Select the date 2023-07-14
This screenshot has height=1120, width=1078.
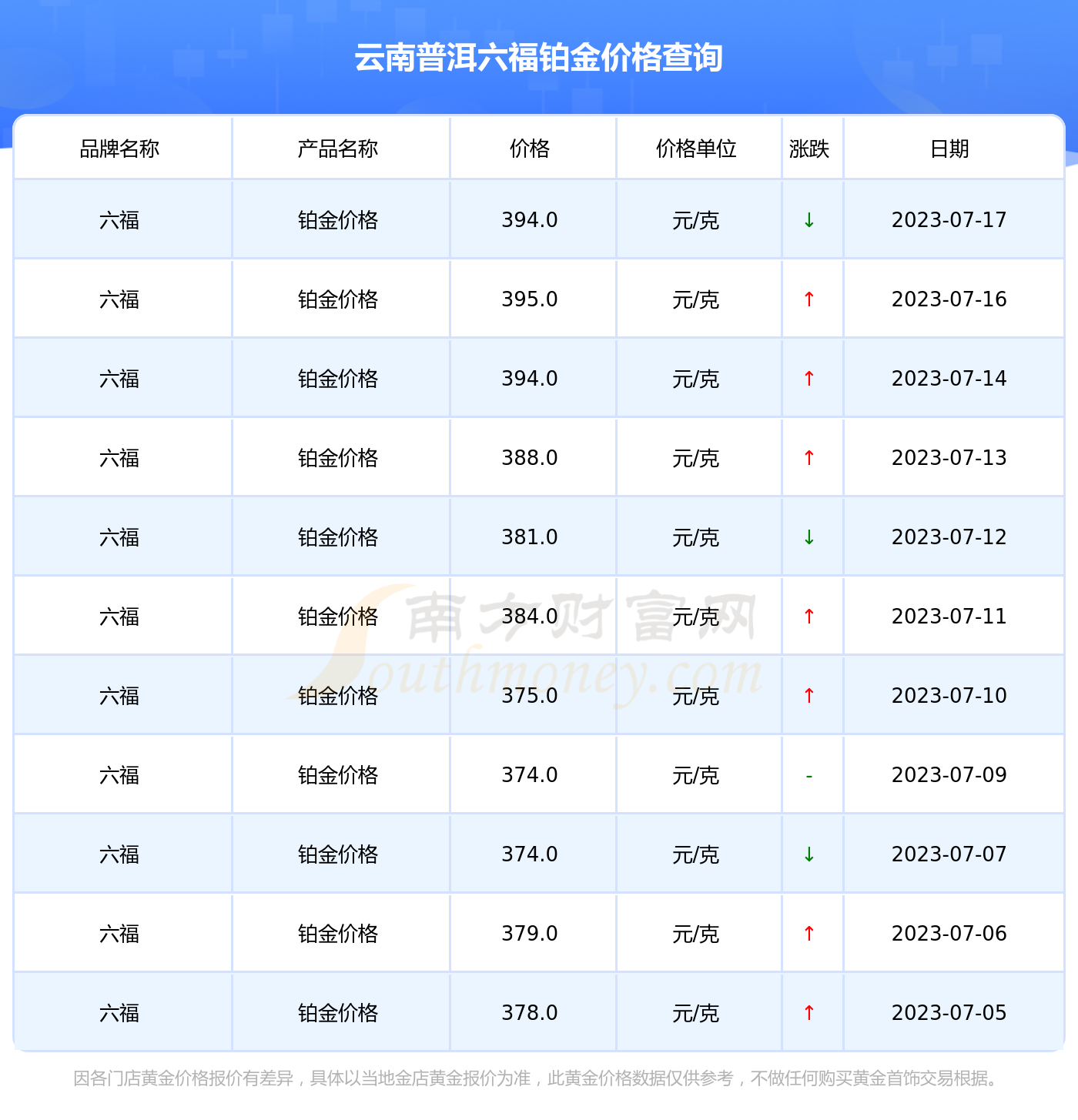949,379
